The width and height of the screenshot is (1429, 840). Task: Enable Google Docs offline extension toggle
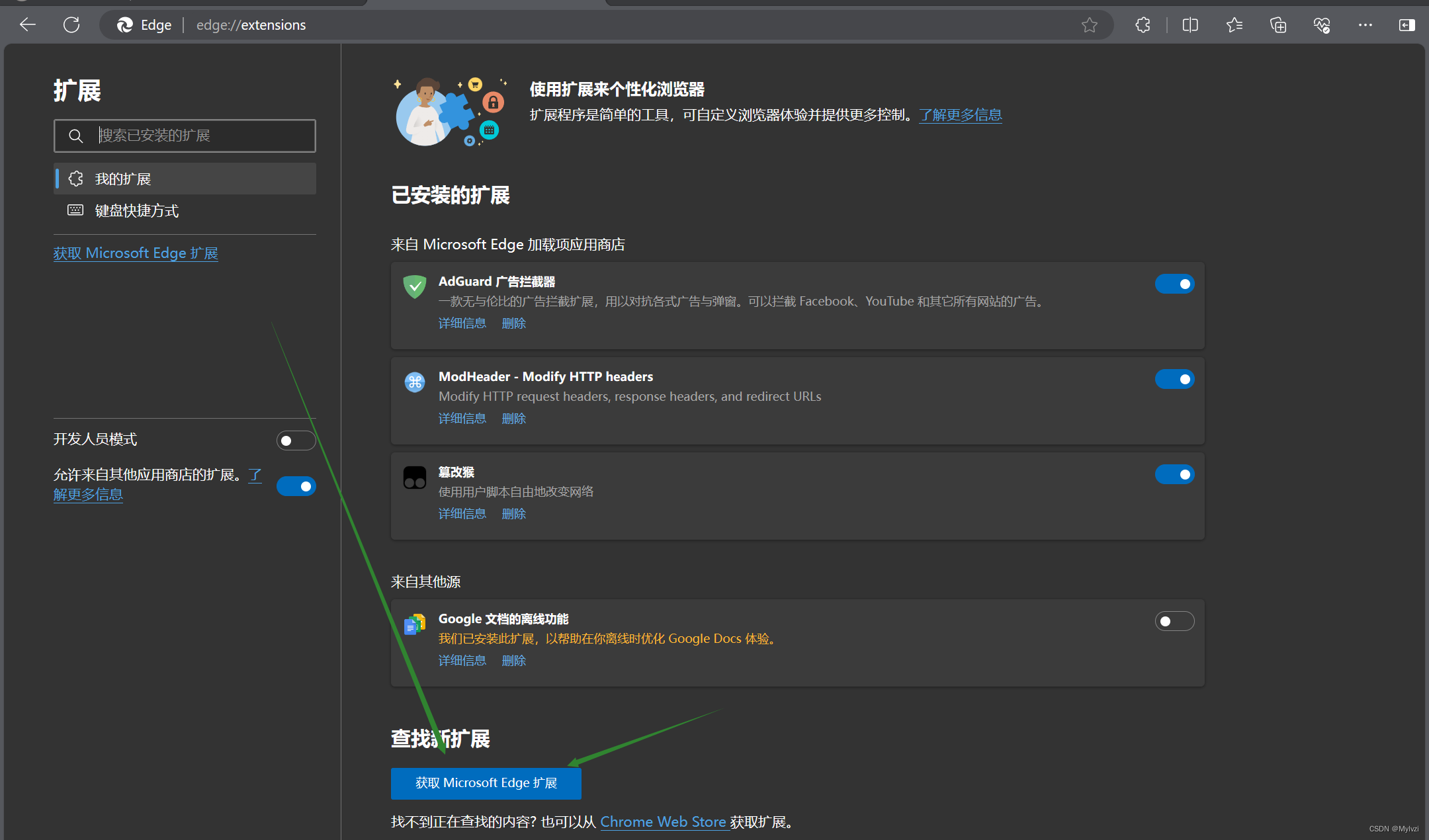(x=1174, y=621)
